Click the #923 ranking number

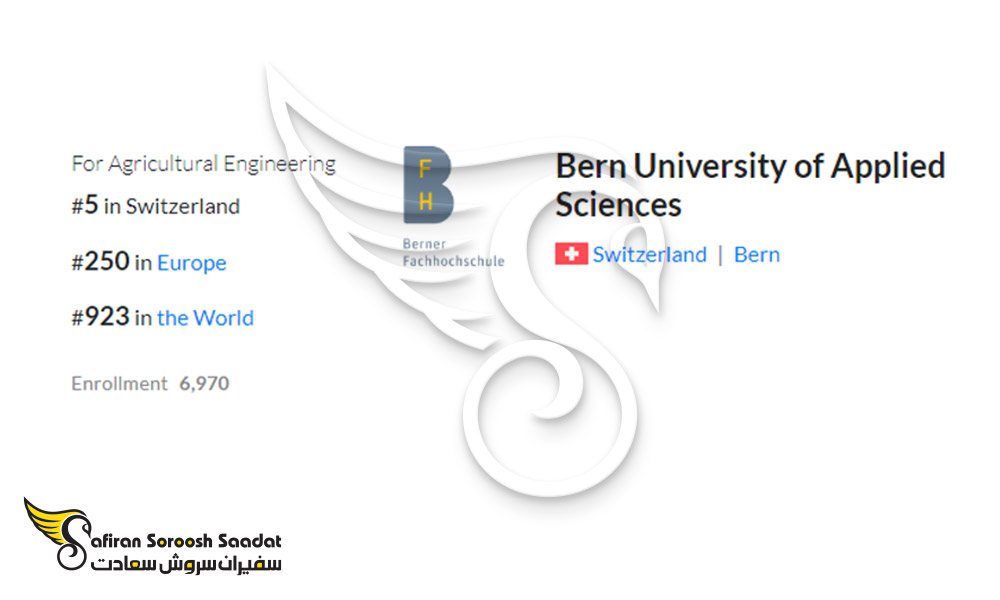[x=100, y=317]
